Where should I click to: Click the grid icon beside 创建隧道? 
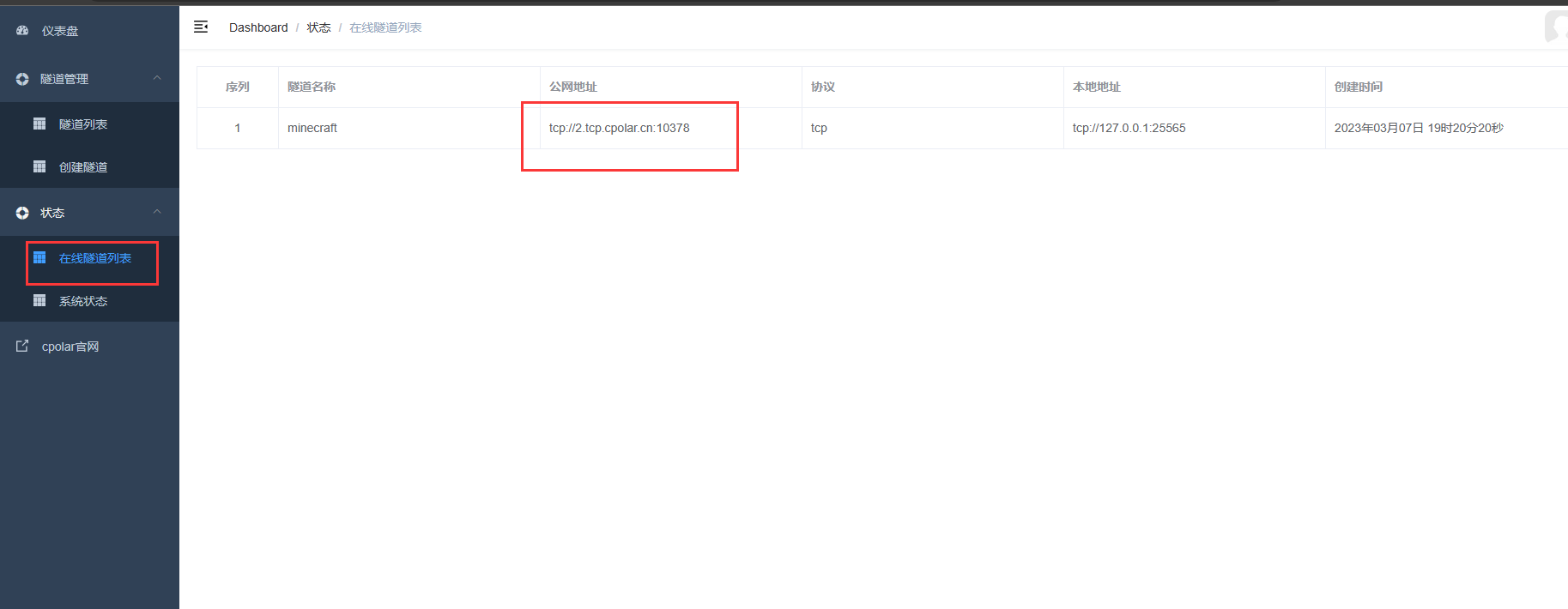click(39, 167)
